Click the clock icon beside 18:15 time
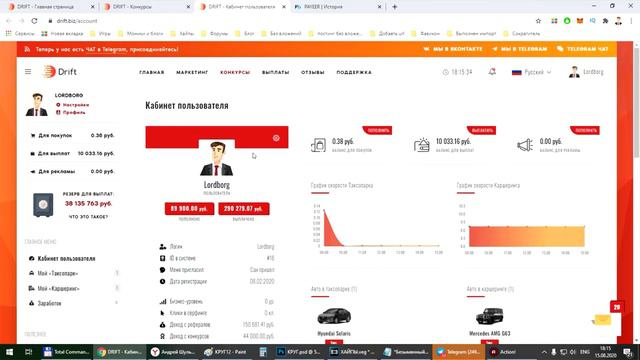Image resolution: width=640 pixels, height=360 pixels. pos(445,72)
